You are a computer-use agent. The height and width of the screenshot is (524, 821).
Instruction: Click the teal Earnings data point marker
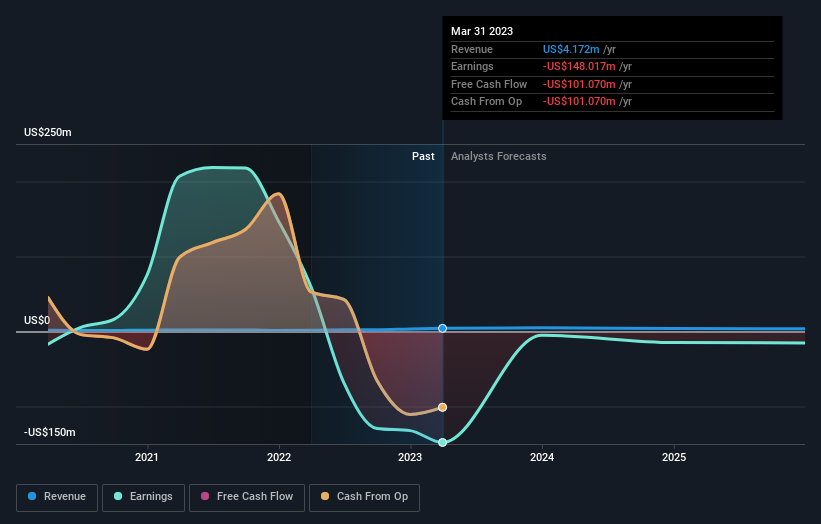tap(442, 442)
